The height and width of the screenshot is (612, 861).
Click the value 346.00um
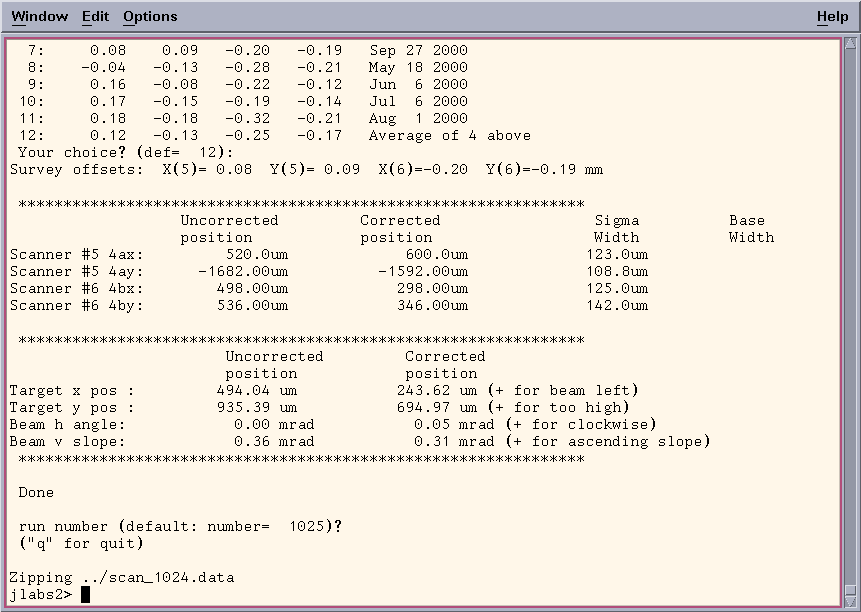point(432,306)
